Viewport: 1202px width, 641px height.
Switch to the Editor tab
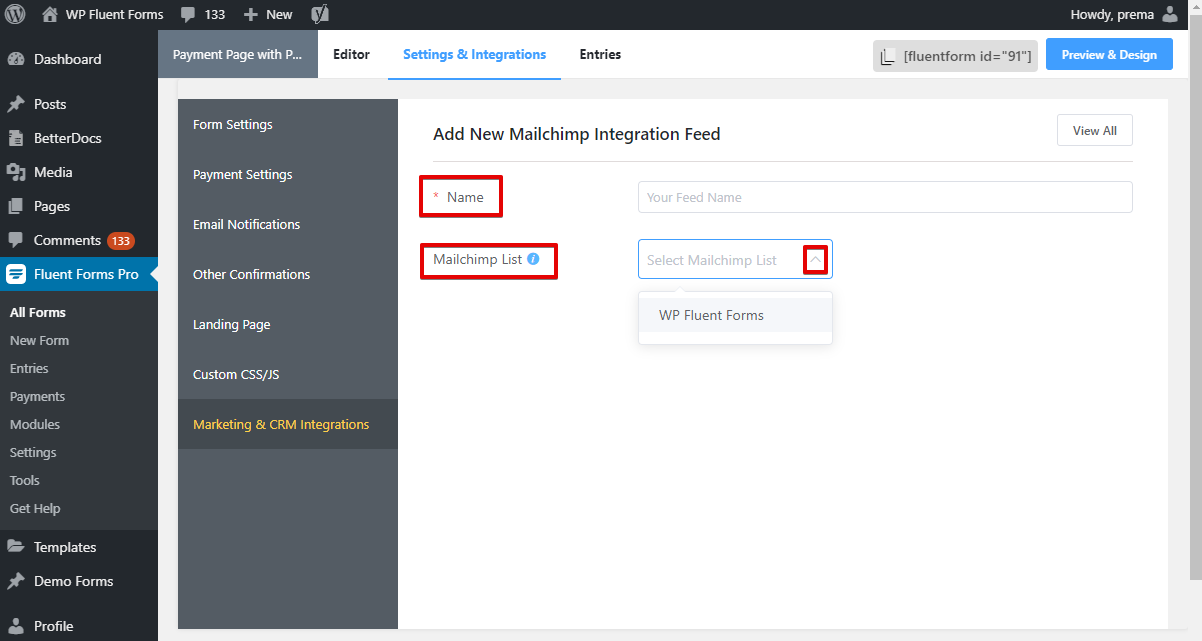[x=351, y=55]
